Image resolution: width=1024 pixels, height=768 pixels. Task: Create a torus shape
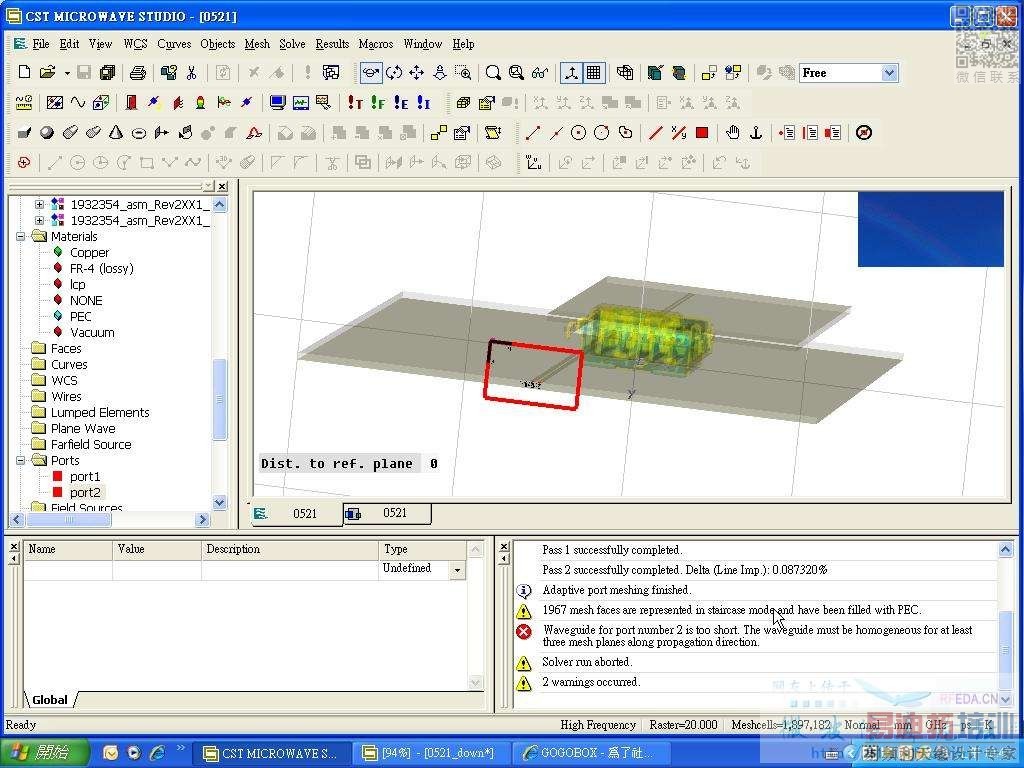(139, 133)
